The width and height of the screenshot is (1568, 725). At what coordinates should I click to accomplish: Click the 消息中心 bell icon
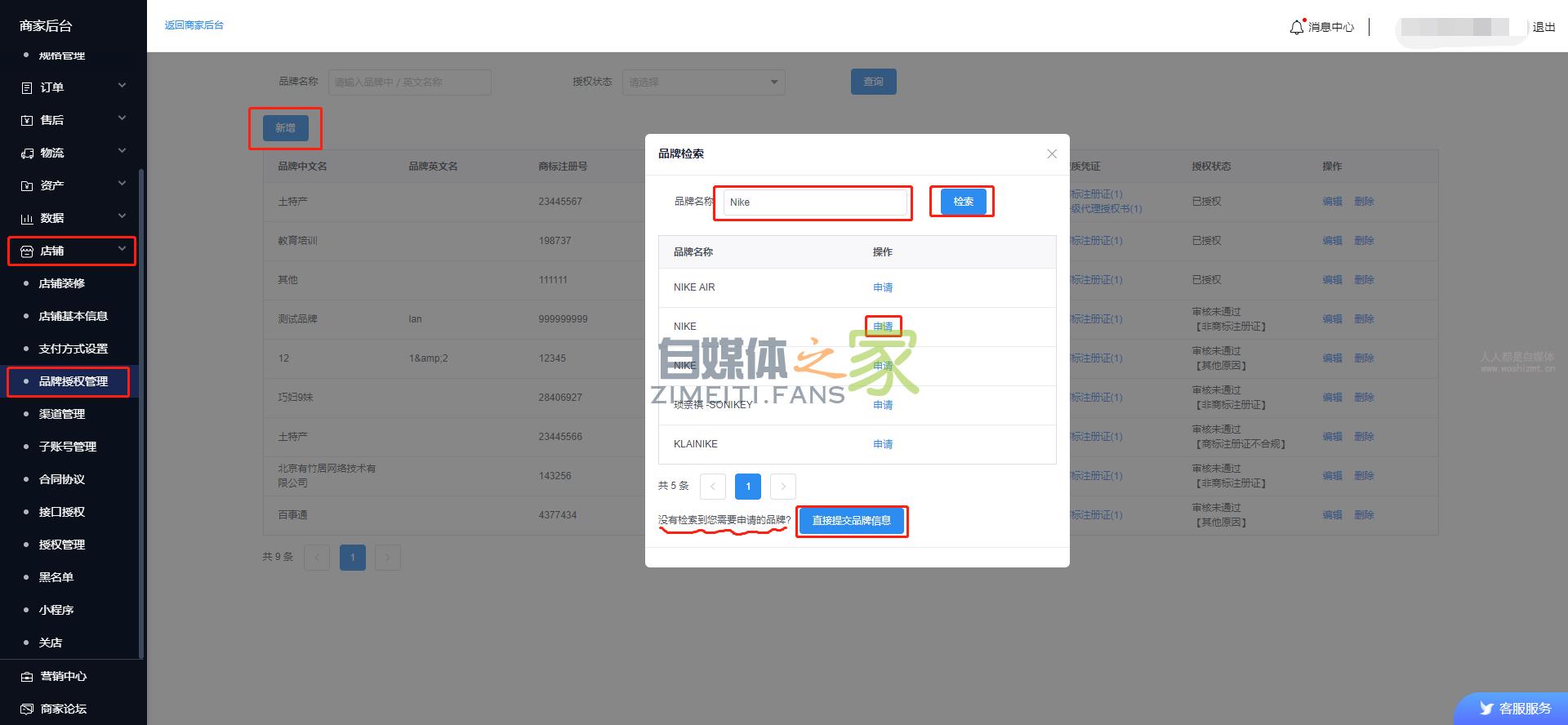[1296, 28]
